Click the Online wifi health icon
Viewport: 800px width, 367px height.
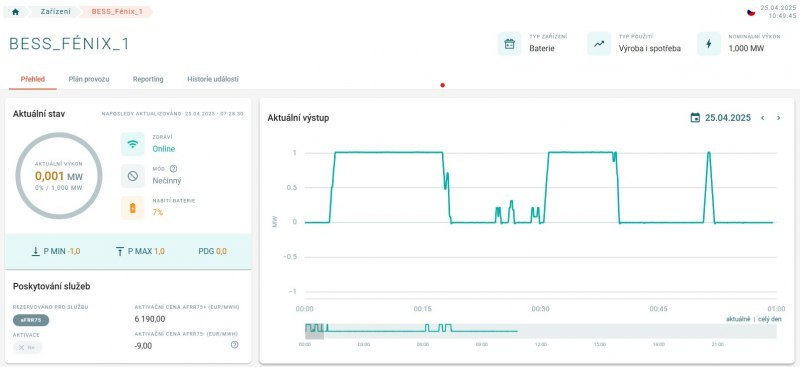133,144
